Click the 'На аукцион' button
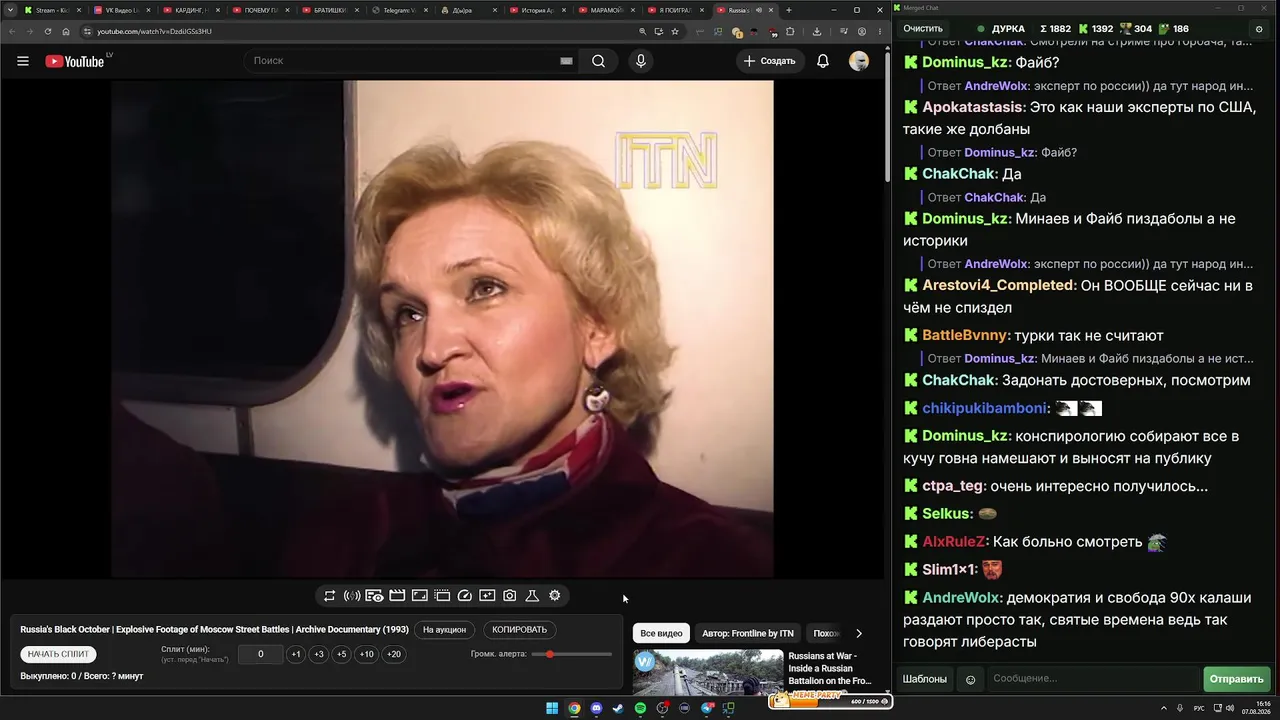 tap(444, 630)
